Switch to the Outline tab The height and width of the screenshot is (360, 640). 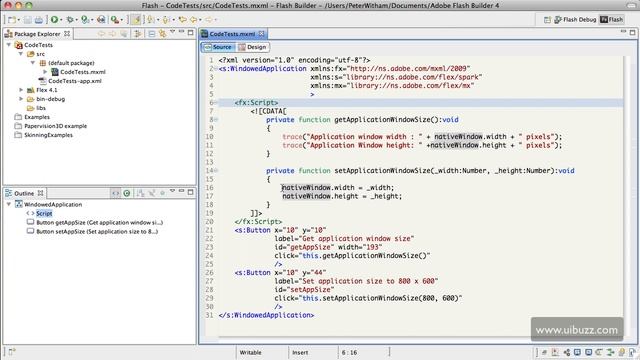[24, 193]
